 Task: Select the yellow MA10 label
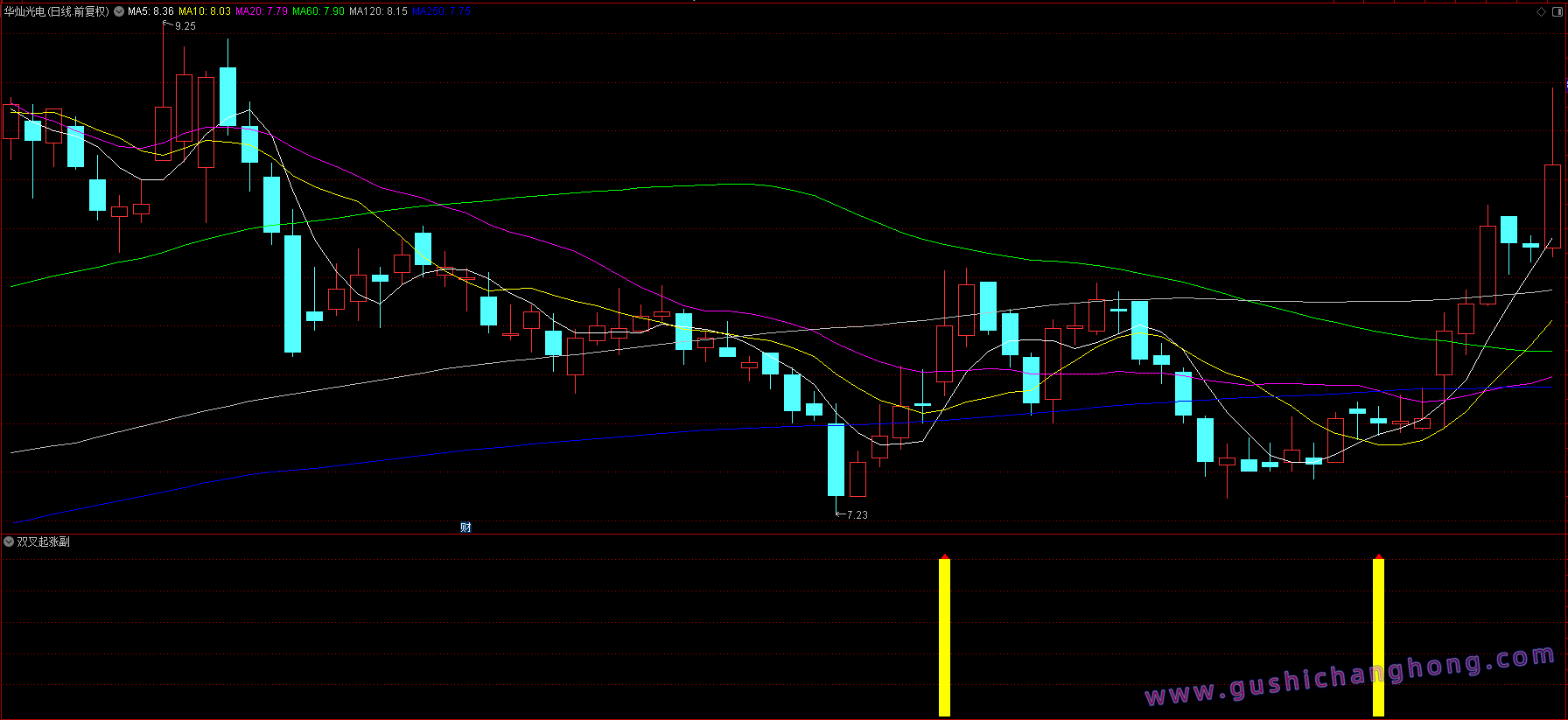205,11
